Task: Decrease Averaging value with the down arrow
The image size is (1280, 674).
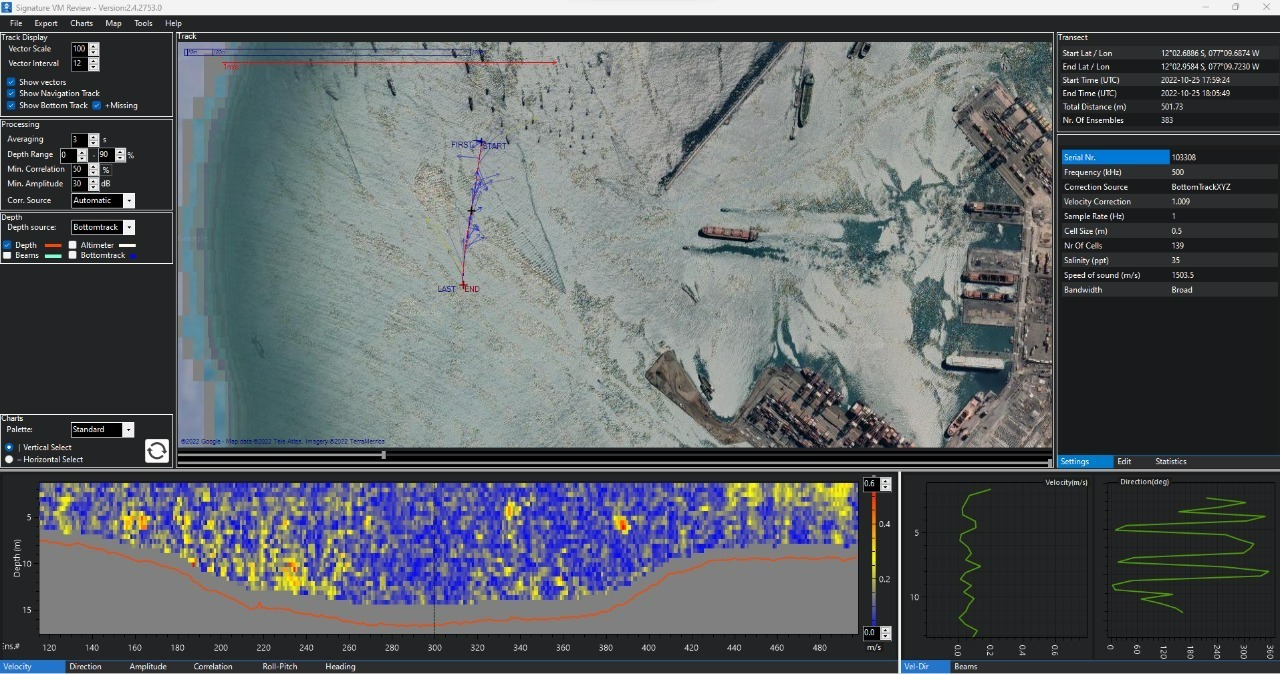Action: [94, 143]
